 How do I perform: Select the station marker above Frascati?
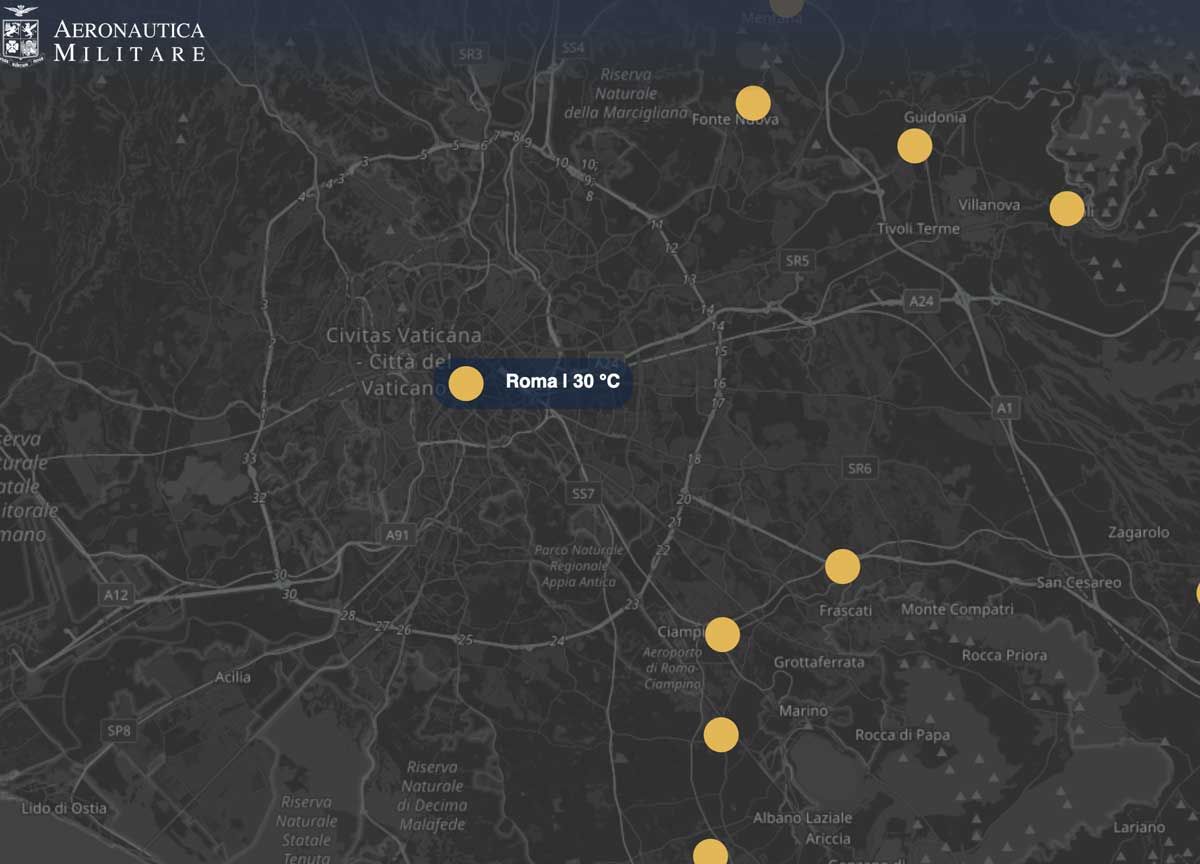pos(843,566)
